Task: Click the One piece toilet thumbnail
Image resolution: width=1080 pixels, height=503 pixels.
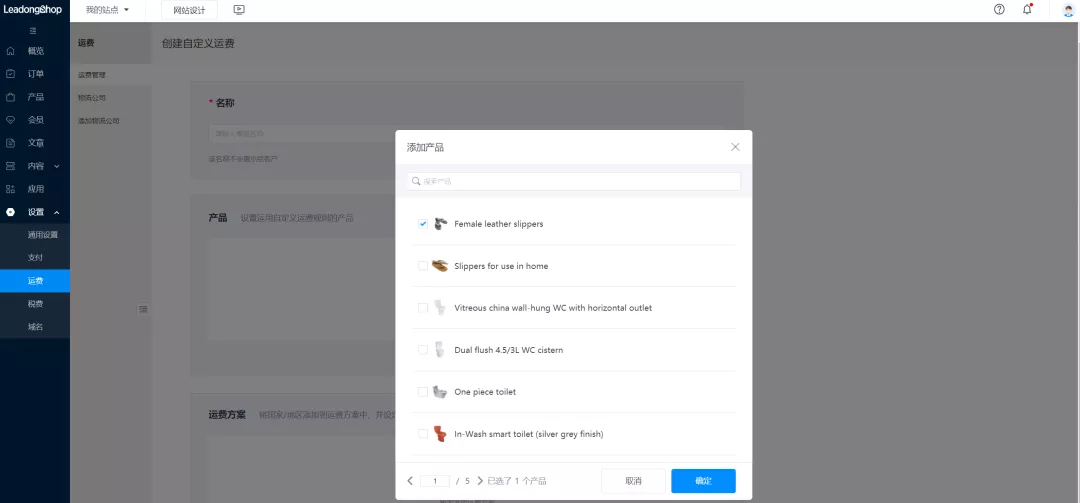Action: pyautogui.click(x=440, y=392)
